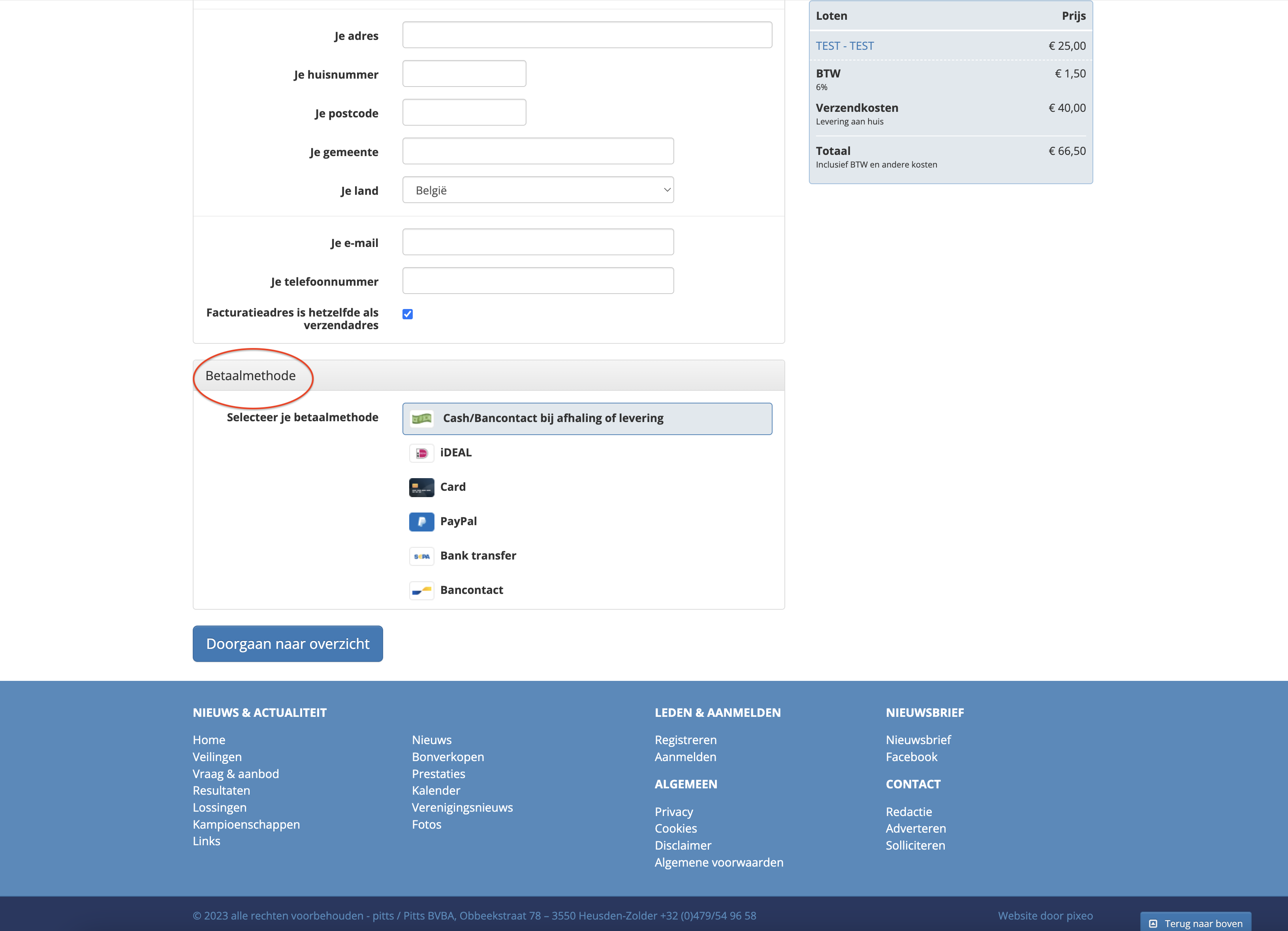
Task: Click the credit Card icon
Action: [421, 487]
